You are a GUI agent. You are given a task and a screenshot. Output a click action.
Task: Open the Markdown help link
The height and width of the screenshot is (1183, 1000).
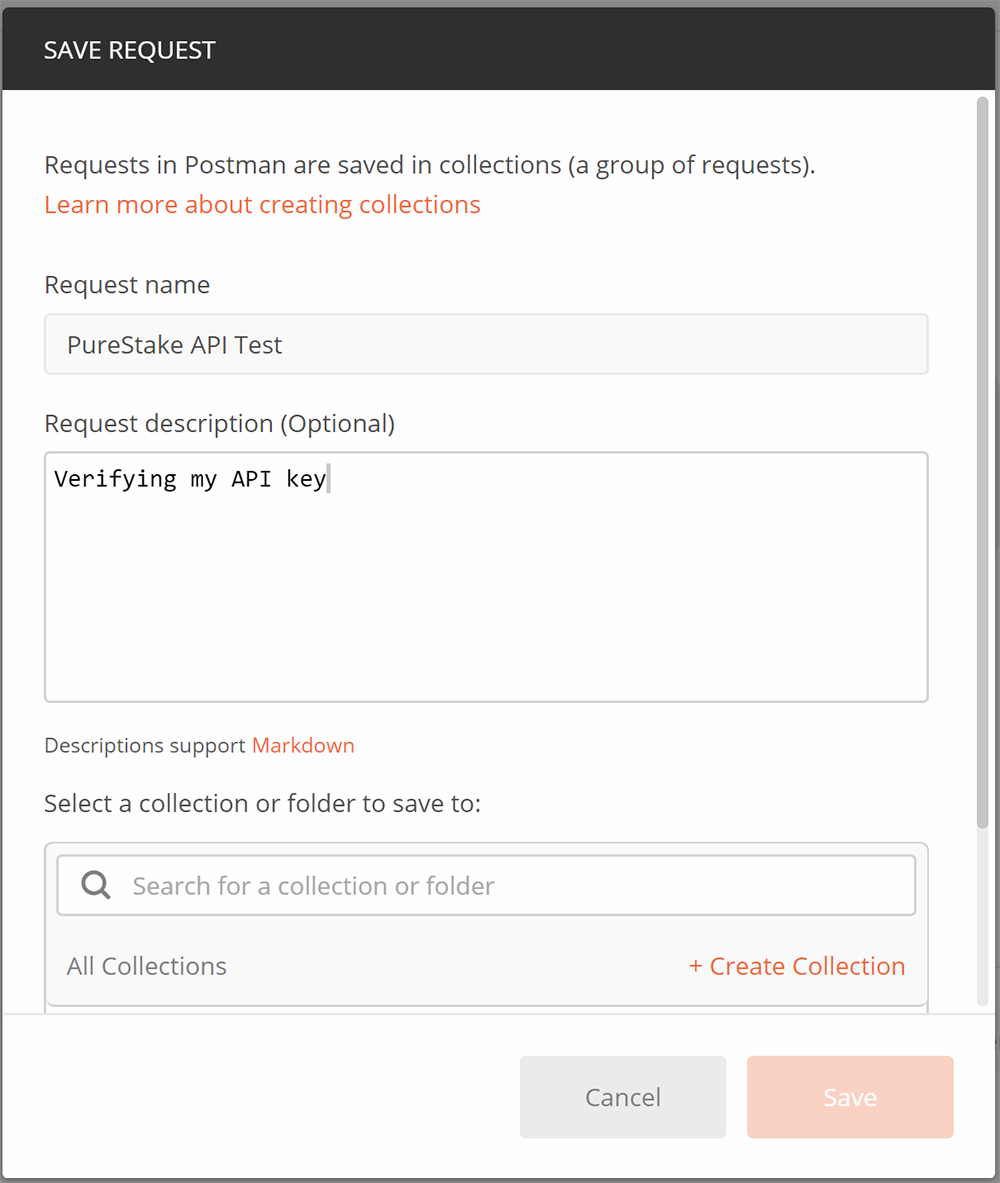click(x=303, y=745)
